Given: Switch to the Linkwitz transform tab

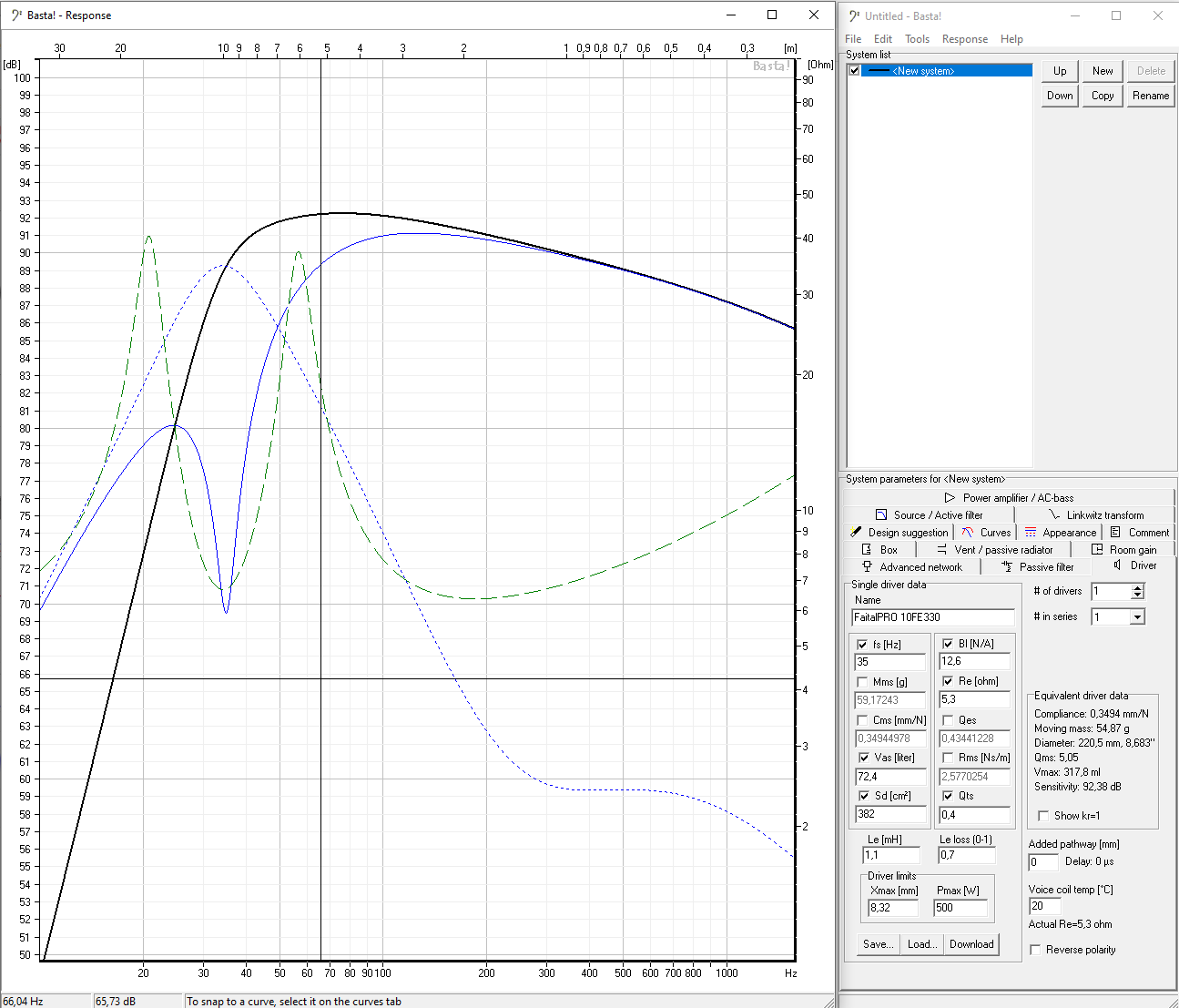Looking at the screenshot, I should click(1095, 515).
